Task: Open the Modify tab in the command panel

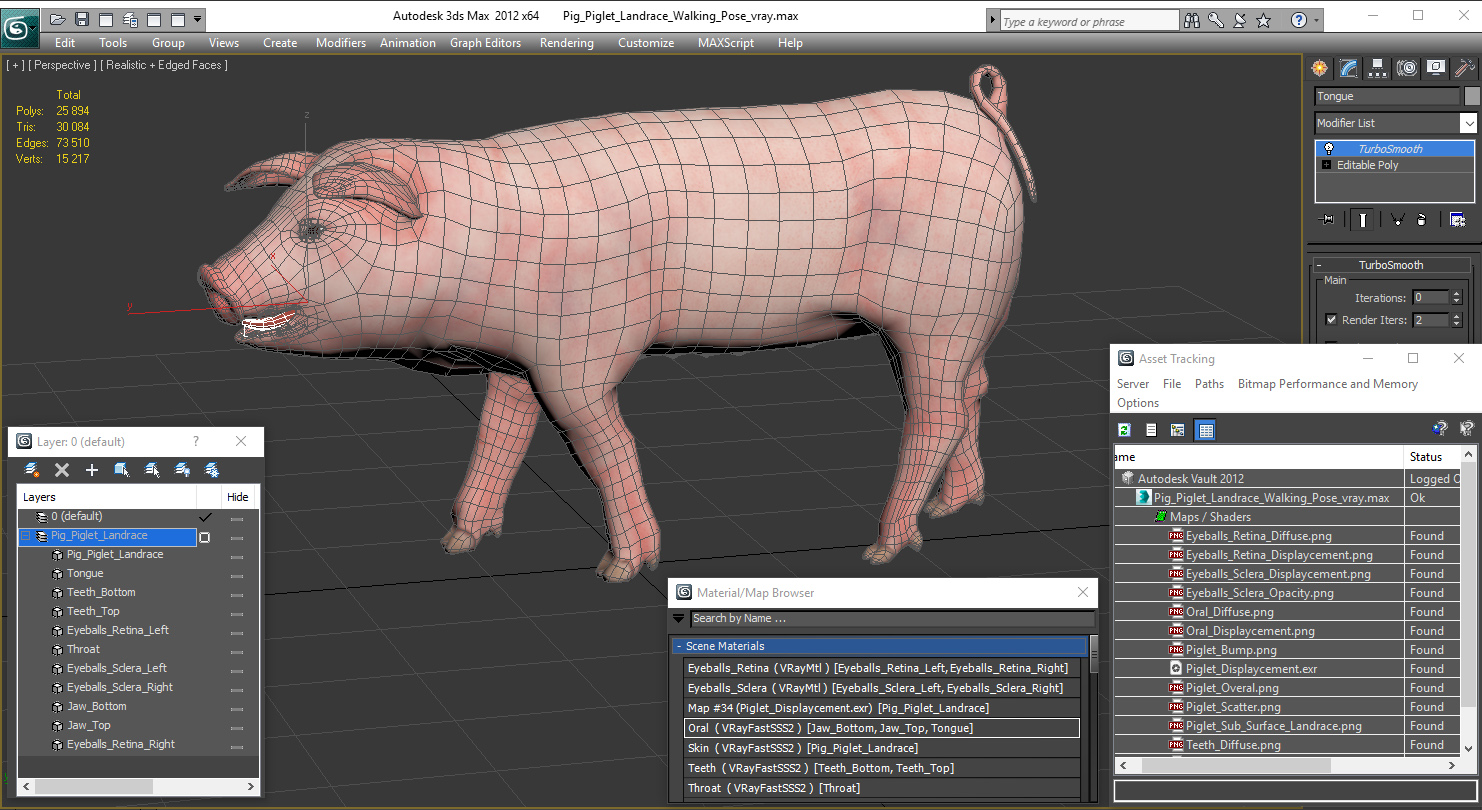Action: [1349, 68]
